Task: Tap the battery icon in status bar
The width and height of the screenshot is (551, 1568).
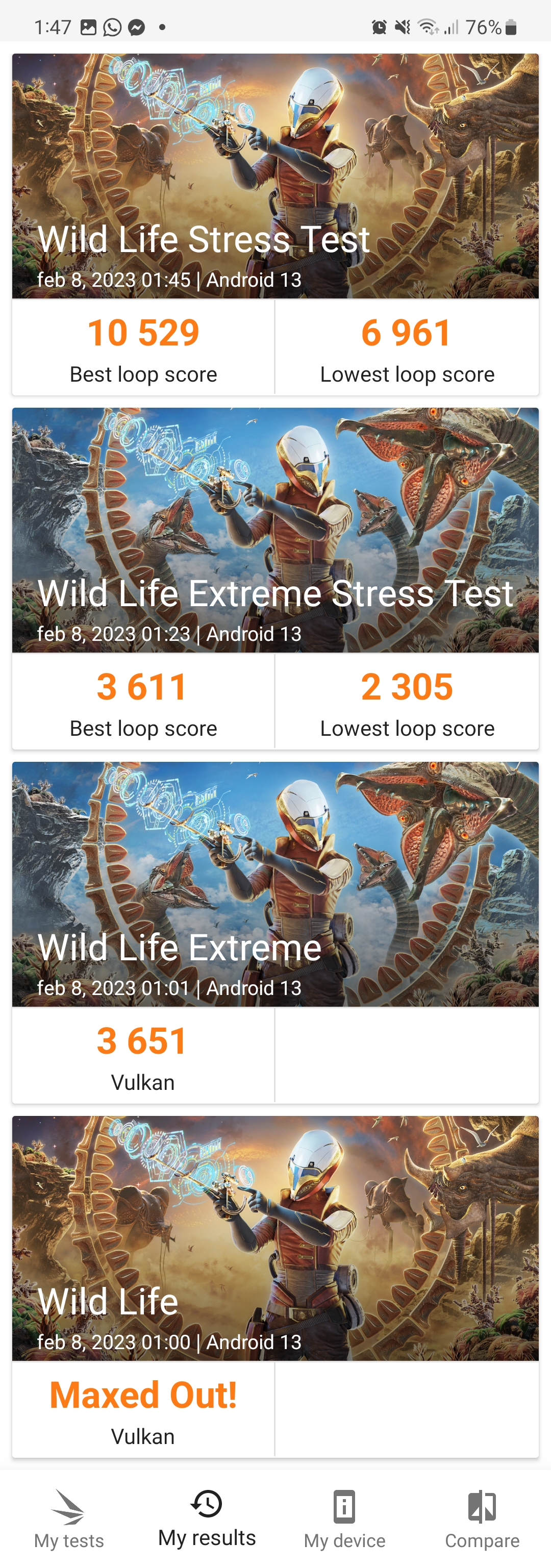Action: (x=511, y=28)
